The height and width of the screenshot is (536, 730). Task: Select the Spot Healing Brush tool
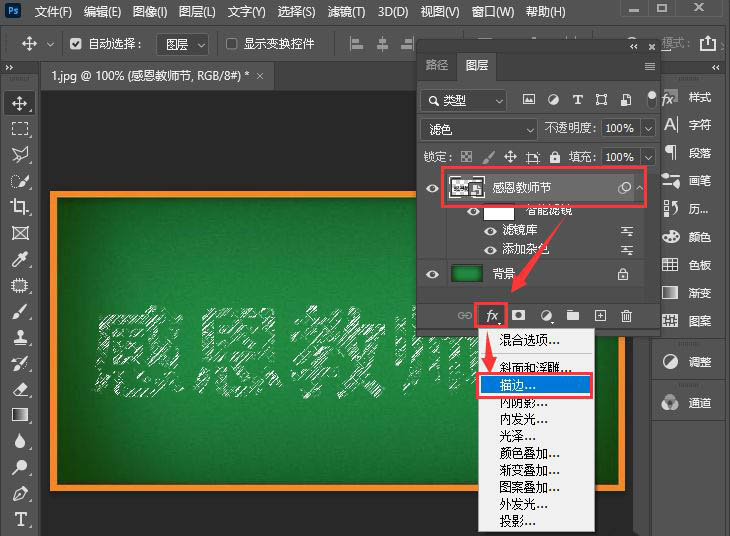[20, 285]
